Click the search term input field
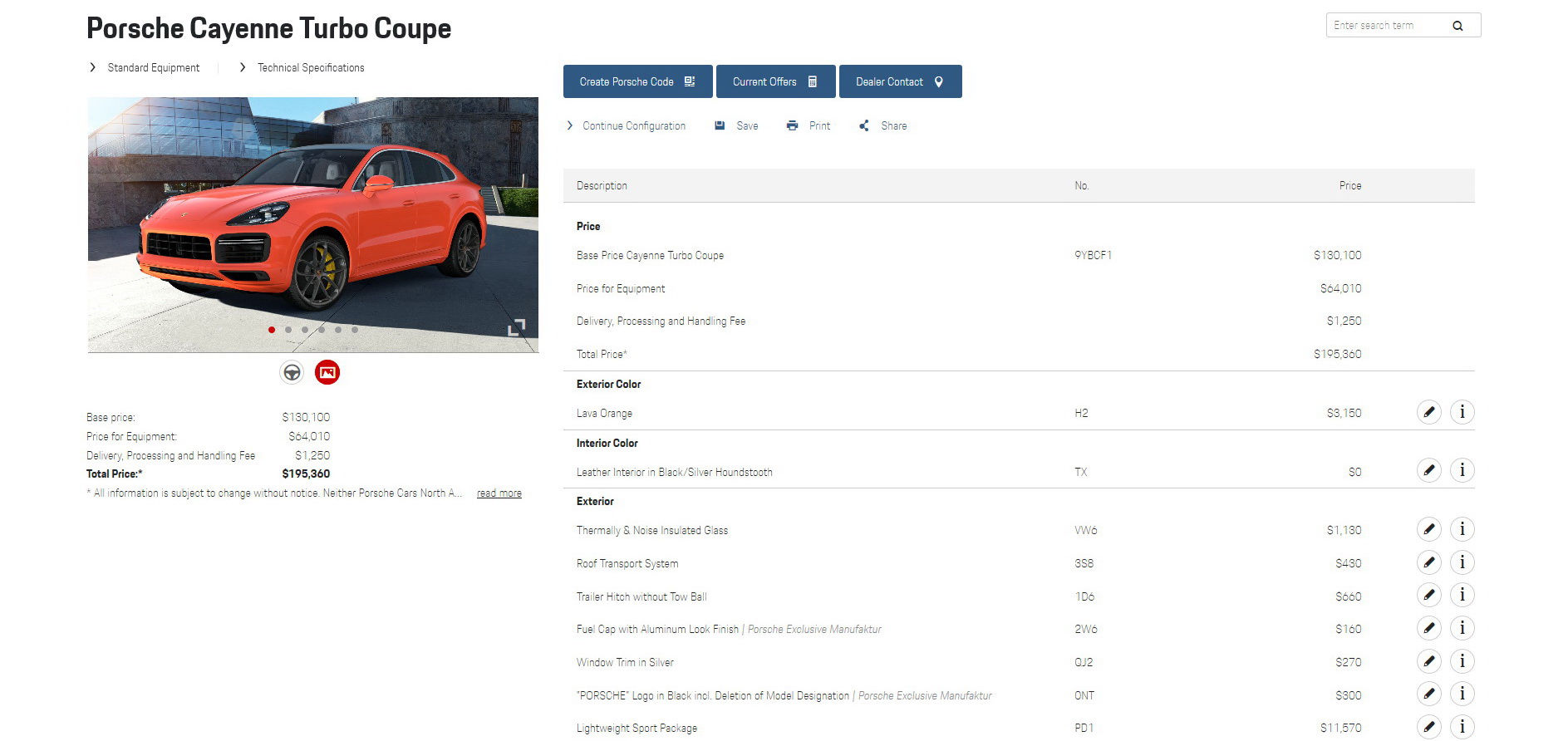The height and width of the screenshot is (741, 1568). pos(1386,26)
